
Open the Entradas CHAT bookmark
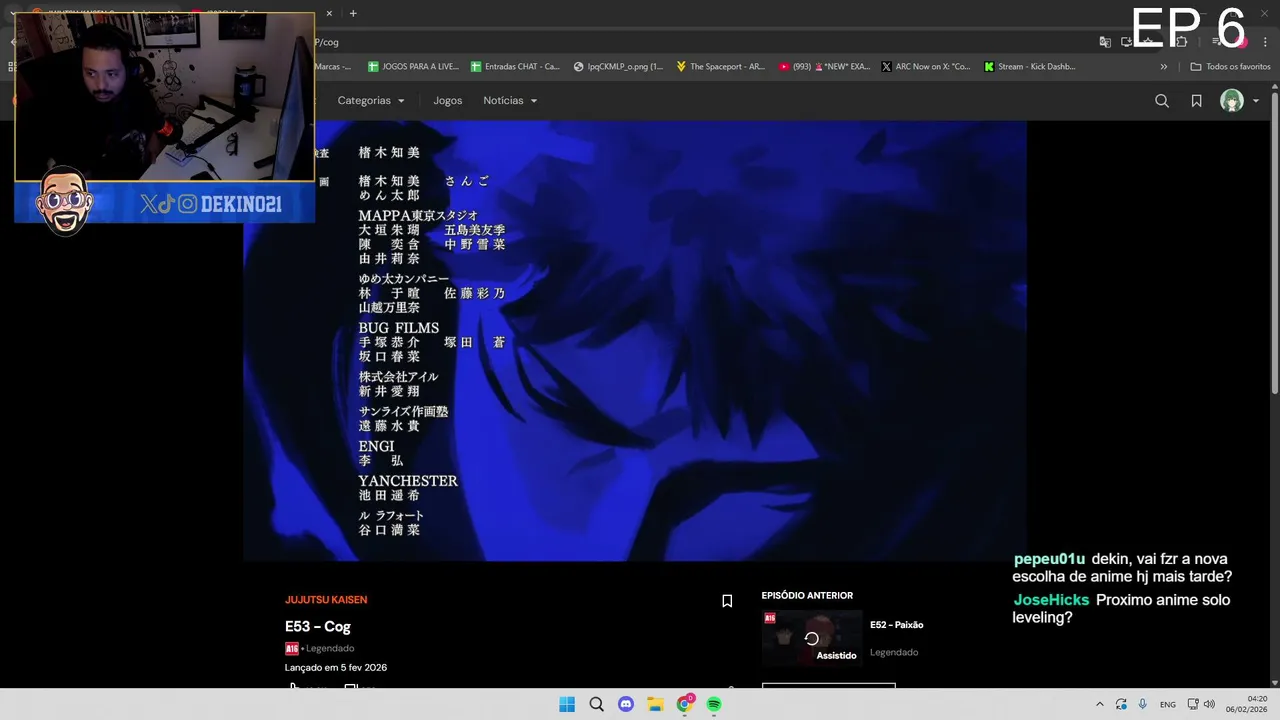[x=515, y=66]
